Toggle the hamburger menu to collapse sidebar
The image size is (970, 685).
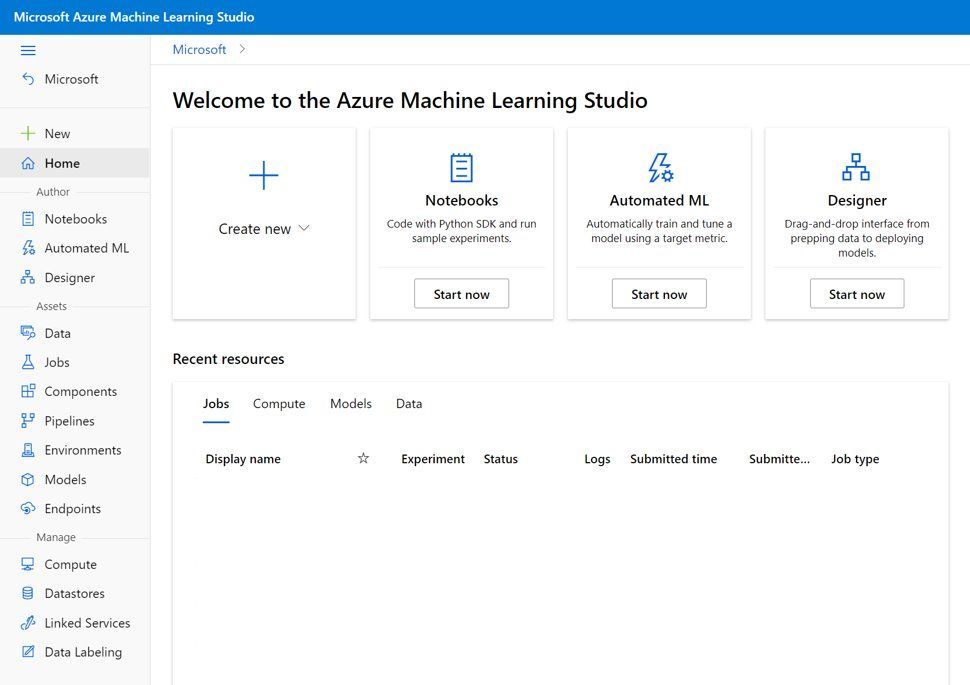coord(27,49)
